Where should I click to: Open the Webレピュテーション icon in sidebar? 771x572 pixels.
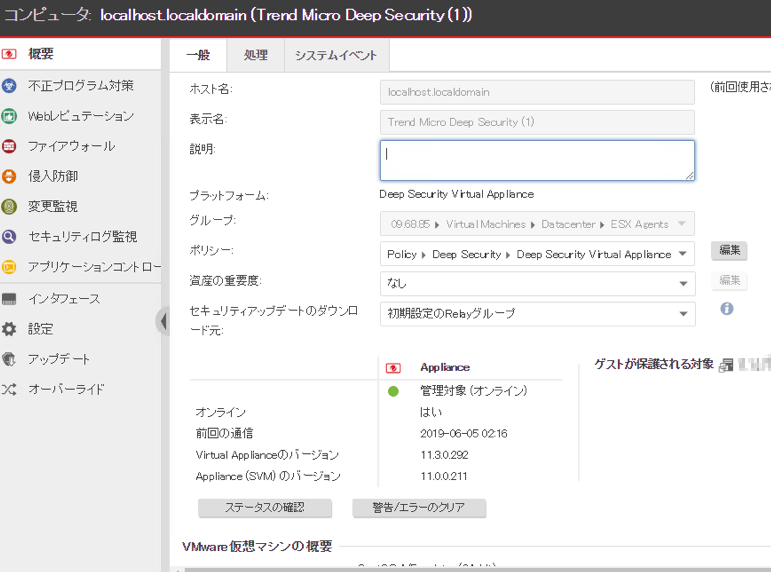pos(10,116)
